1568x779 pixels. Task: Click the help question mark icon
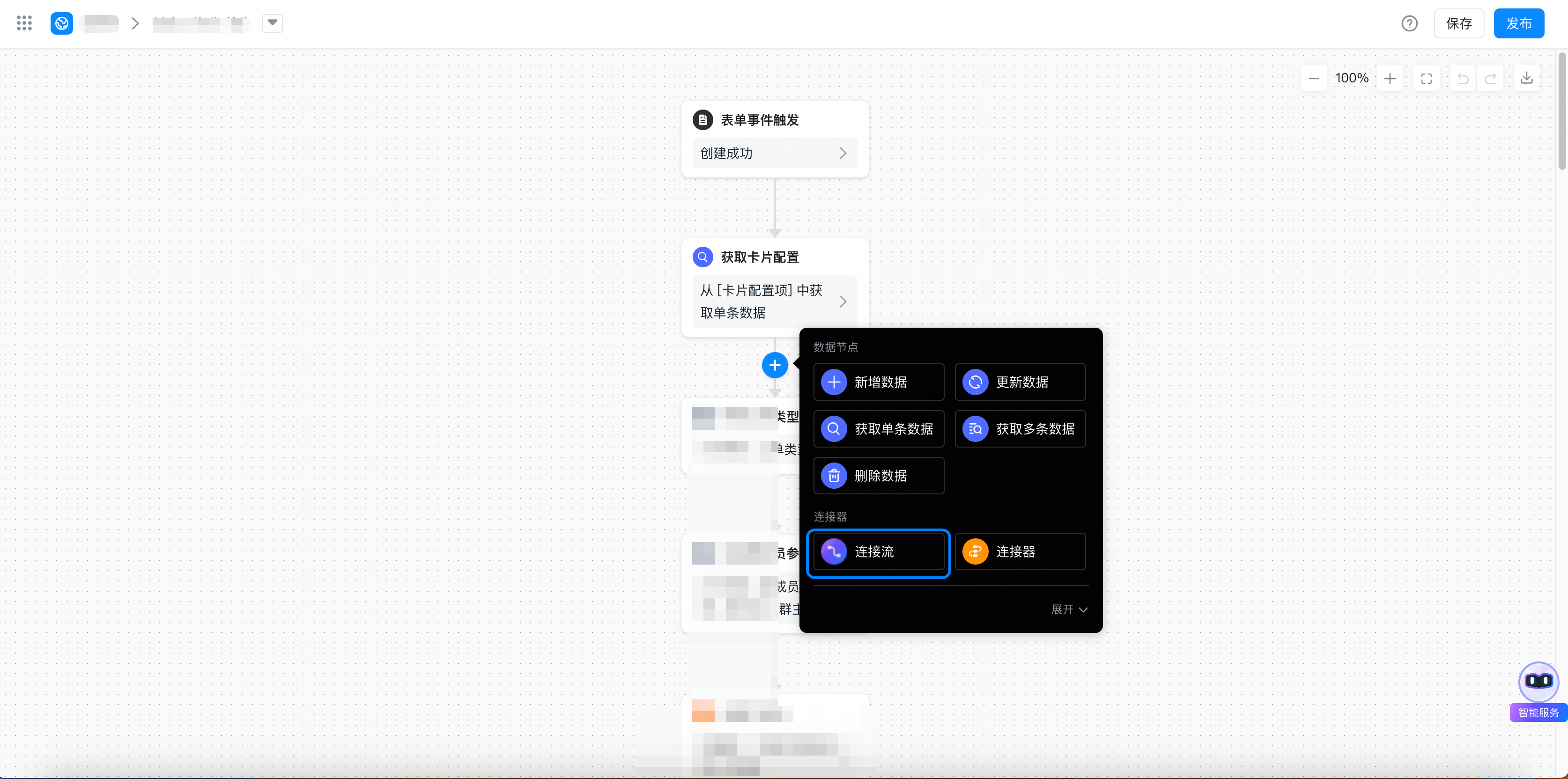(x=1409, y=24)
